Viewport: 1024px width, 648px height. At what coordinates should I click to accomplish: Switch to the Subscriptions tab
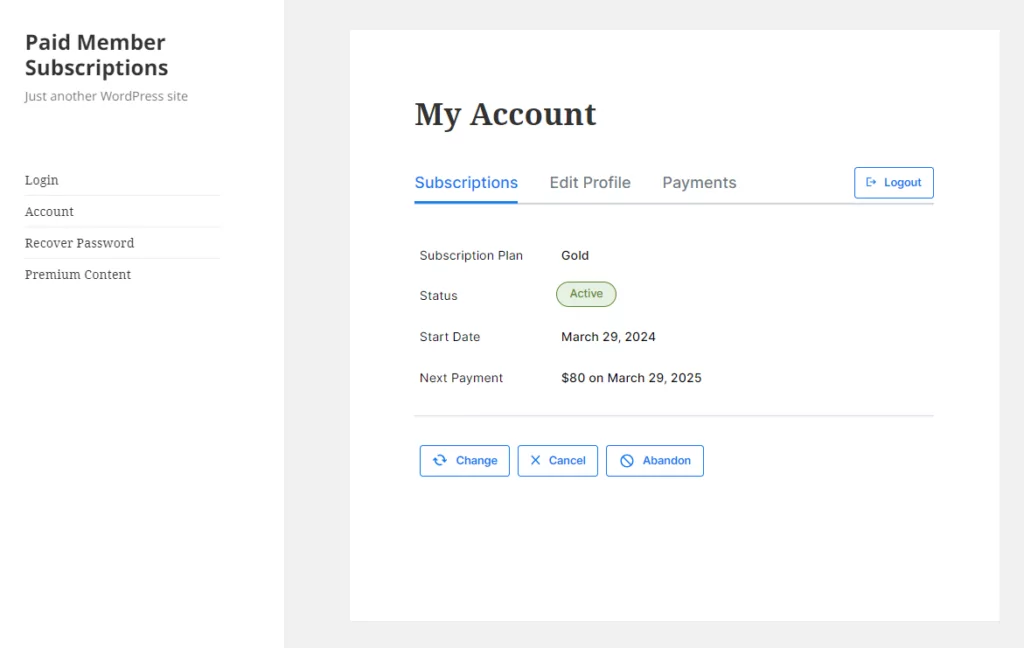(466, 183)
